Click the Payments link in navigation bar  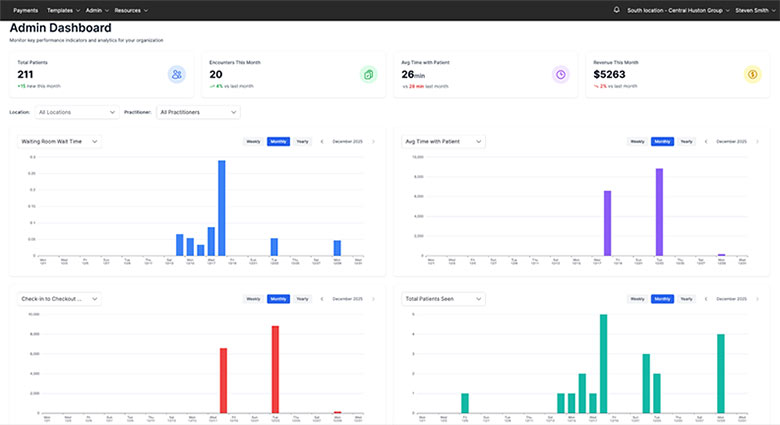point(25,10)
